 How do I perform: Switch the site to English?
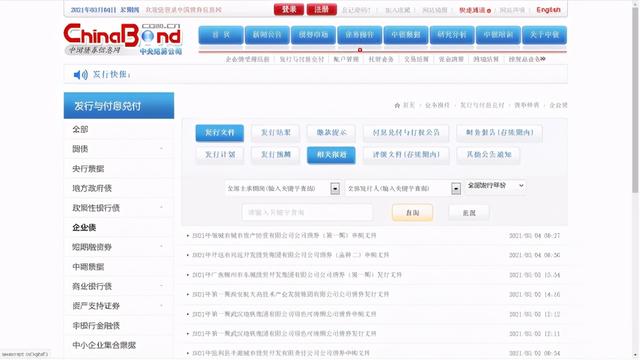(x=548, y=10)
